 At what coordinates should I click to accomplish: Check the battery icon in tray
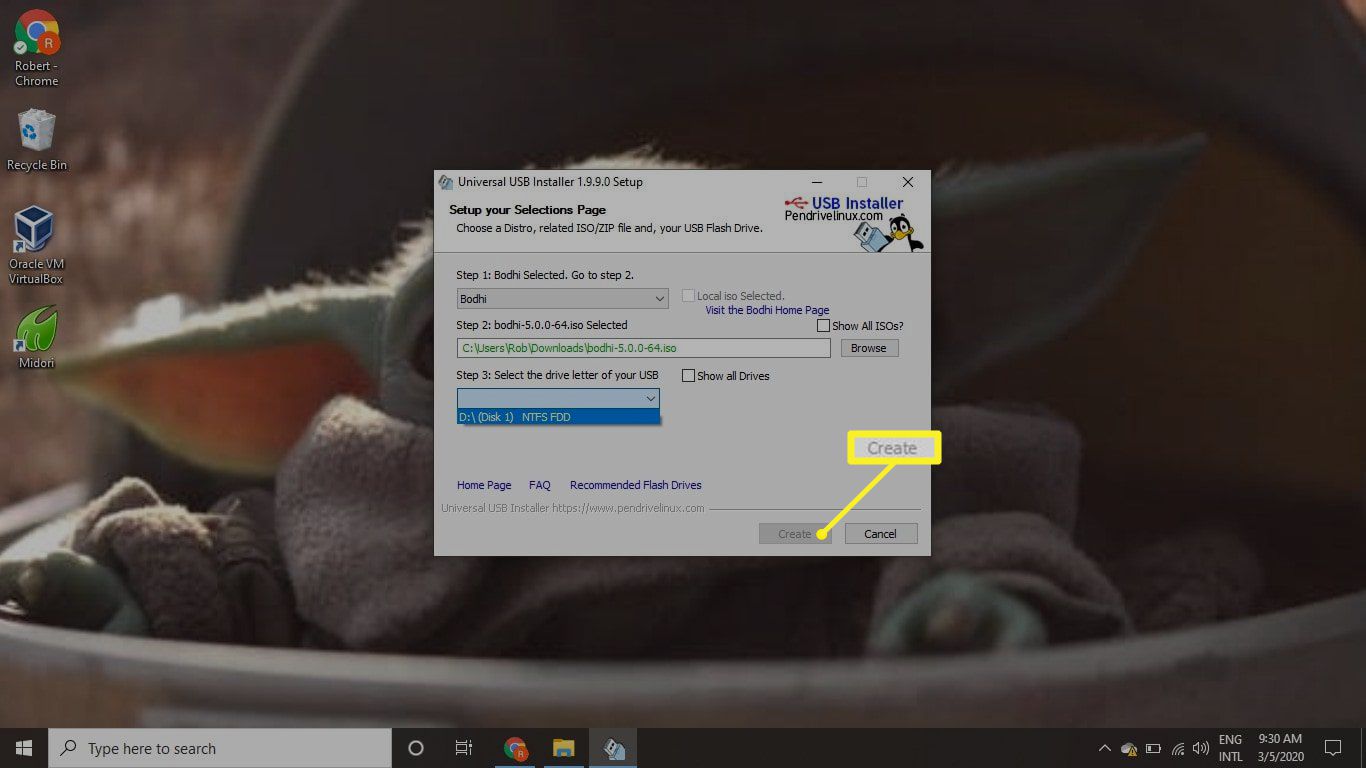pyautogui.click(x=1153, y=748)
